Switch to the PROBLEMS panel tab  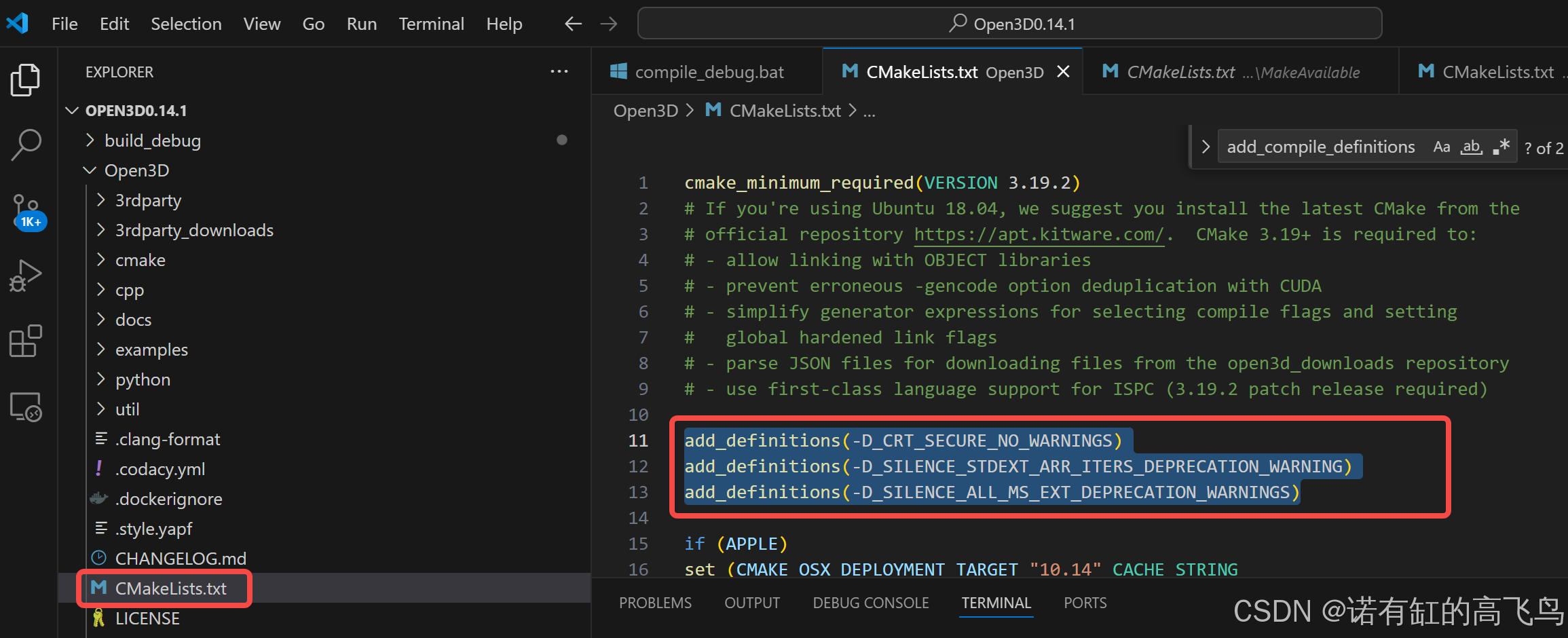655,603
